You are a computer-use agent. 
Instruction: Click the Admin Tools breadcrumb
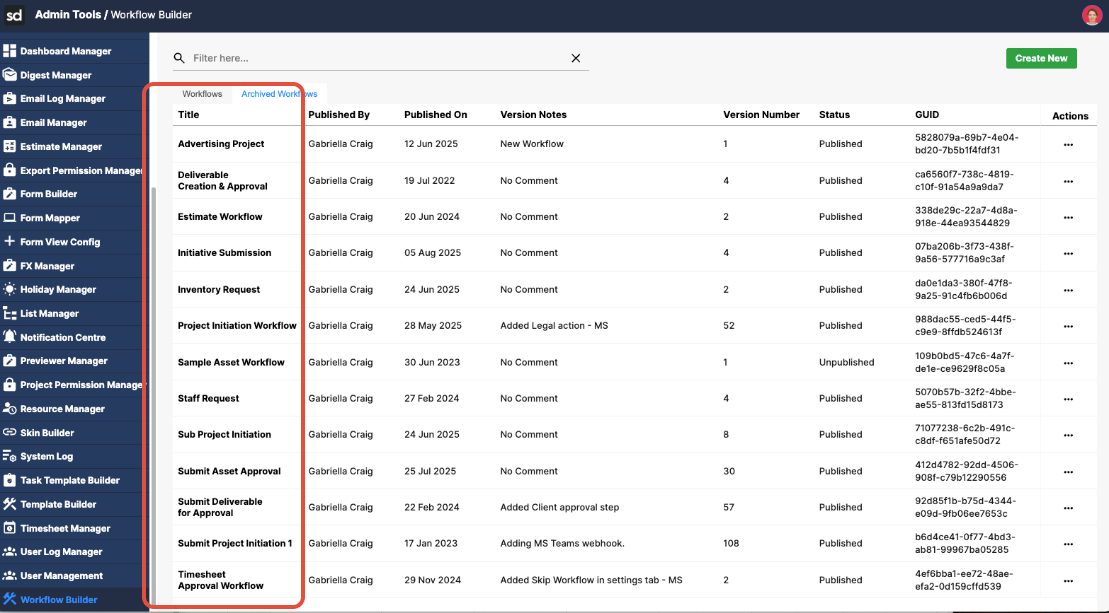tap(68, 14)
